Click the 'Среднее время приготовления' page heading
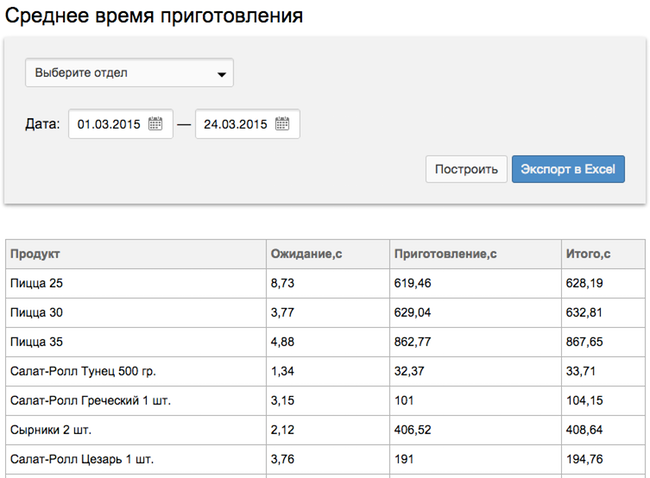The image size is (650, 478). [154, 16]
